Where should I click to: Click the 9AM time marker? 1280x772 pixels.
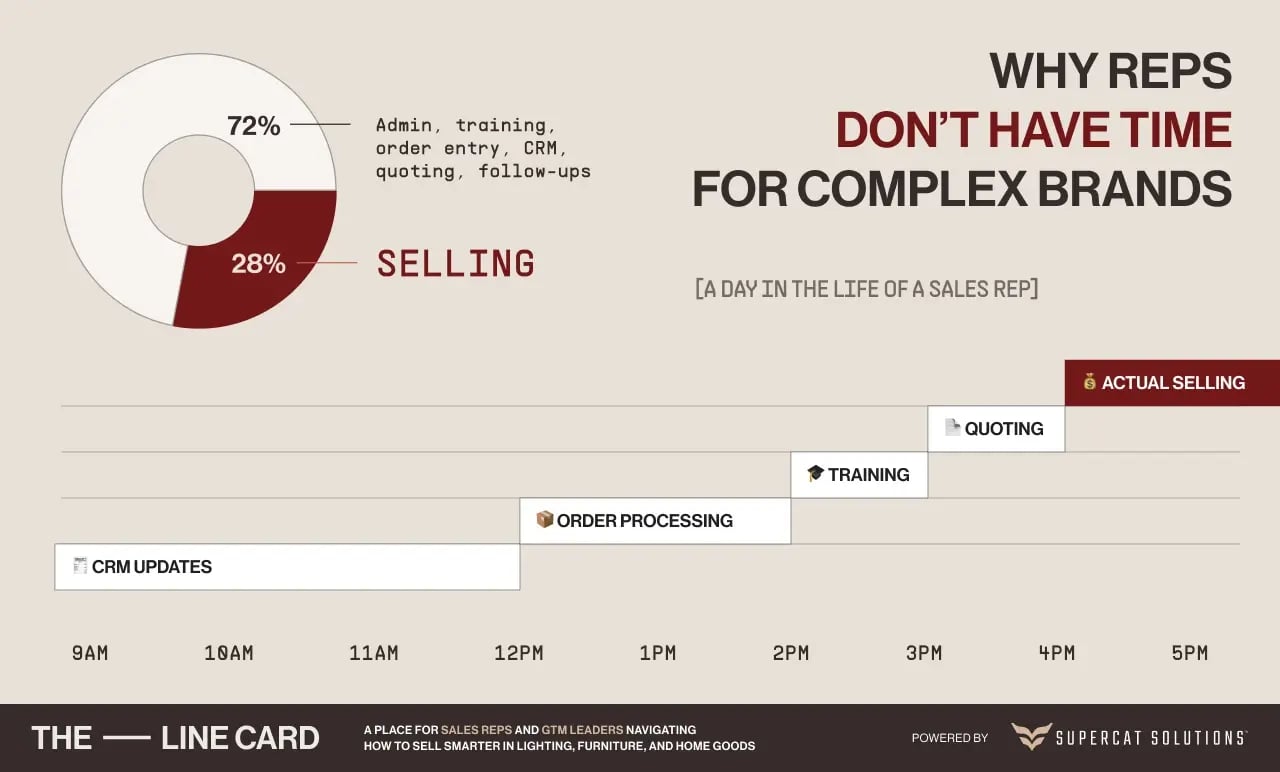pyautogui.click(x=89, y=654)
